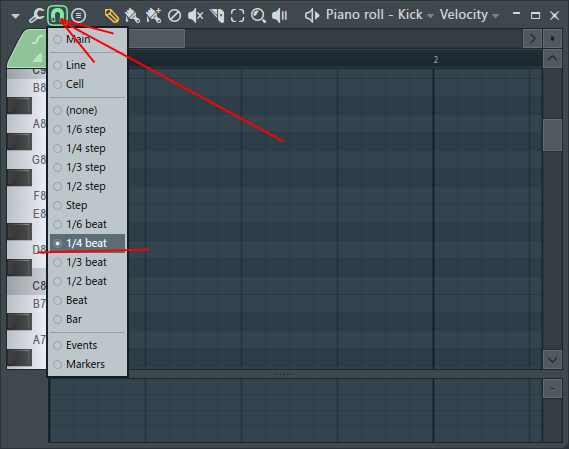569x449 pixels.
Task: Select the Draw pencil tool
Action: [x=111, y=16]
